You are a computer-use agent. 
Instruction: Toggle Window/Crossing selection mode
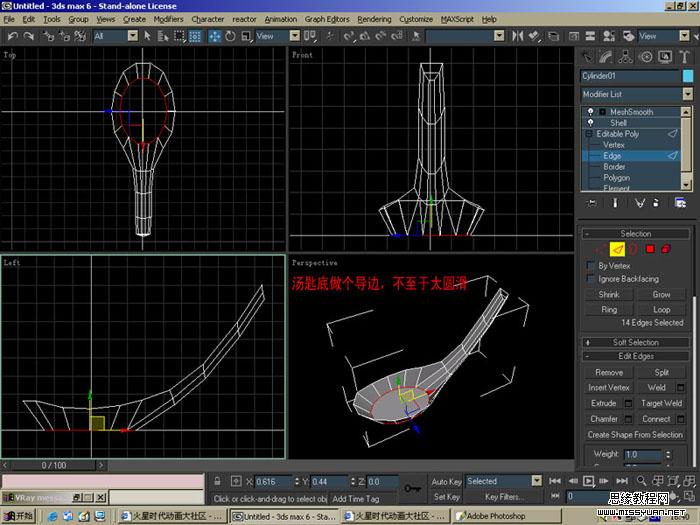coord(195,36)
